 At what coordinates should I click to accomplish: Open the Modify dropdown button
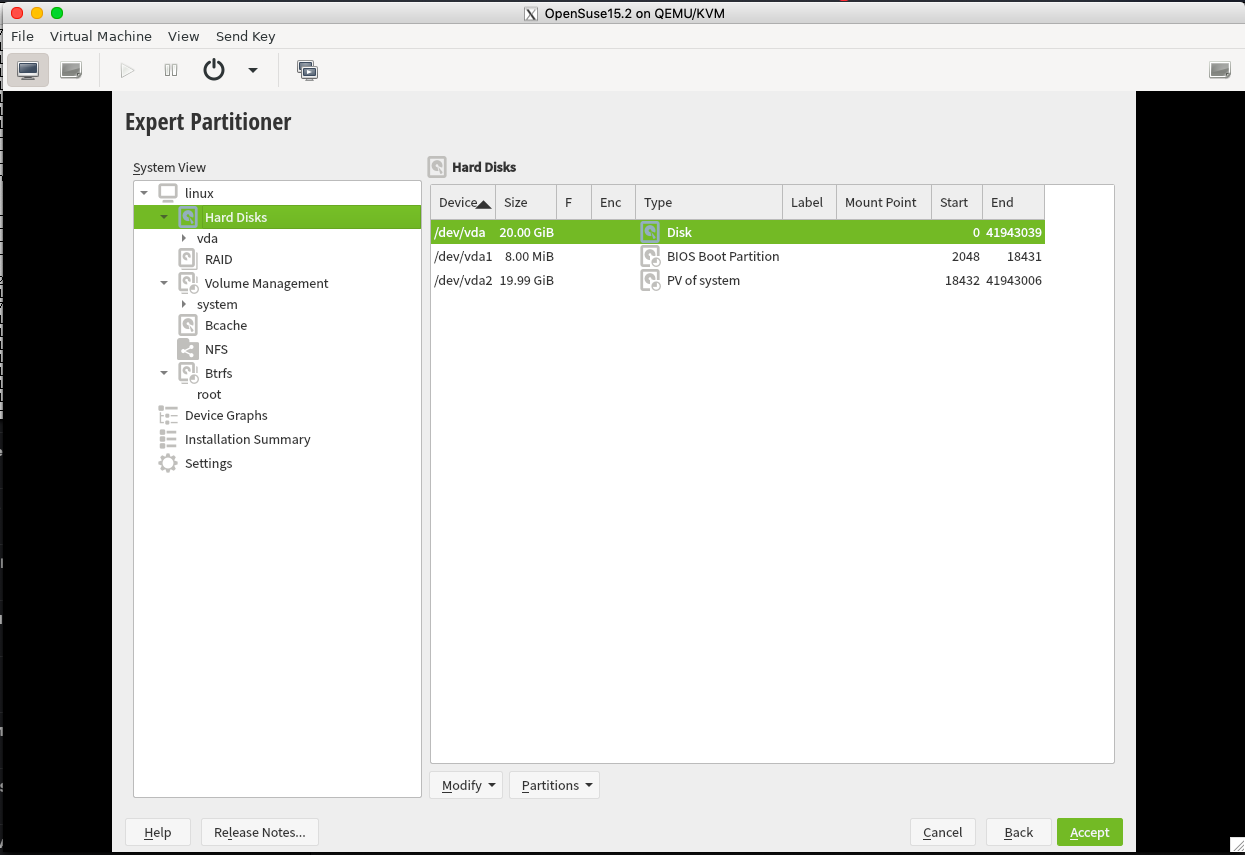click(x=467, y=785)
